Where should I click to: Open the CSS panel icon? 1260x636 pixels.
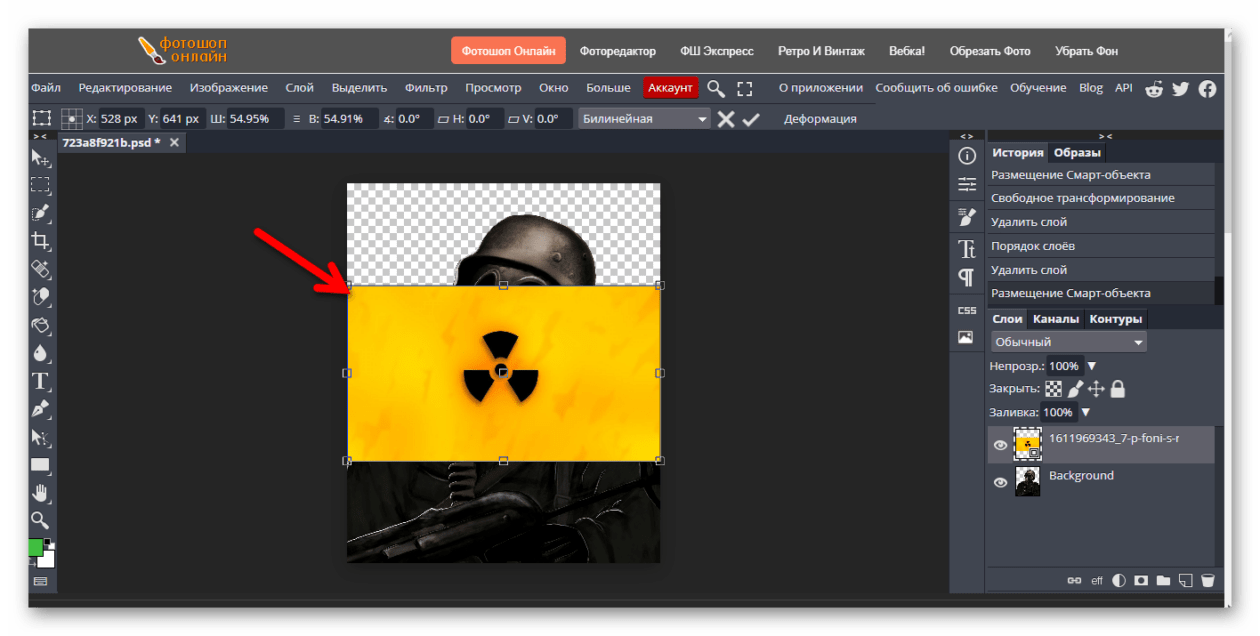[x=967, y=310]
